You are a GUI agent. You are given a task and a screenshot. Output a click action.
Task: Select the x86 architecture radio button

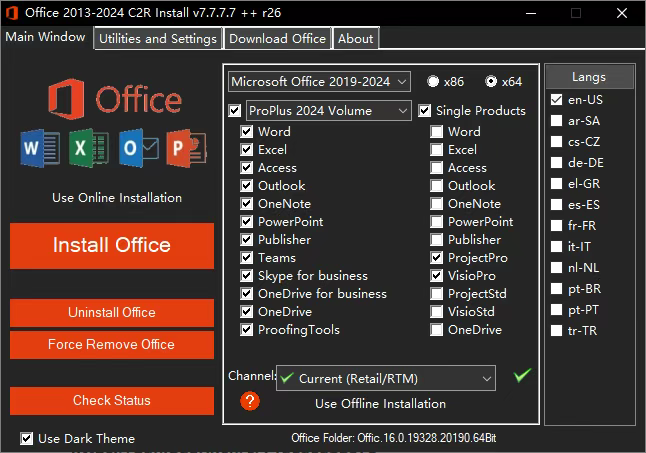(x=433, y=81)
